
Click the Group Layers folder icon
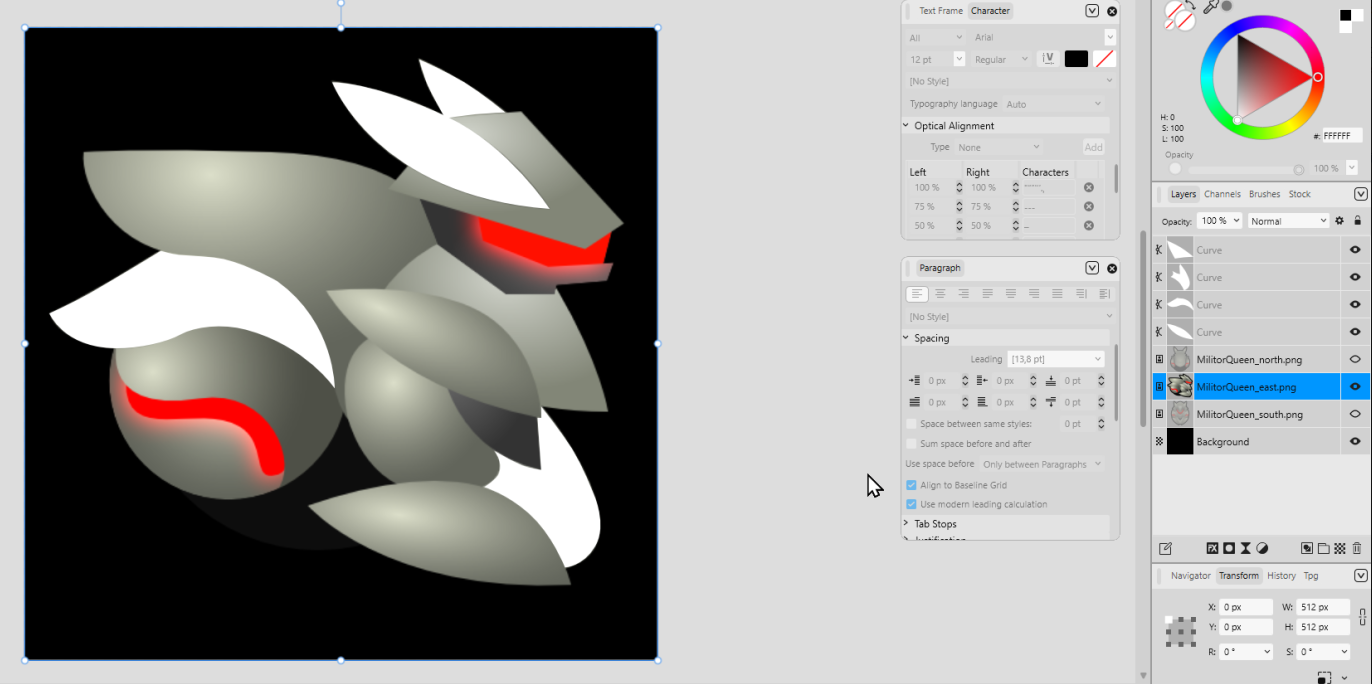[1323, 548]
